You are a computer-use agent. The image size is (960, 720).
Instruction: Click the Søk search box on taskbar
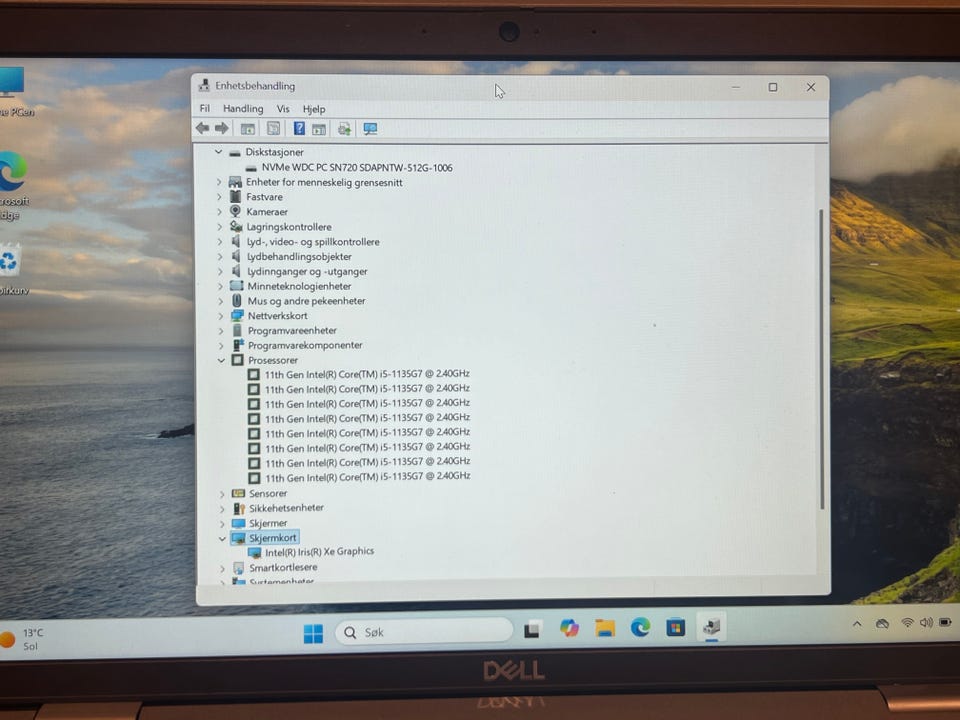click(424, 632)
